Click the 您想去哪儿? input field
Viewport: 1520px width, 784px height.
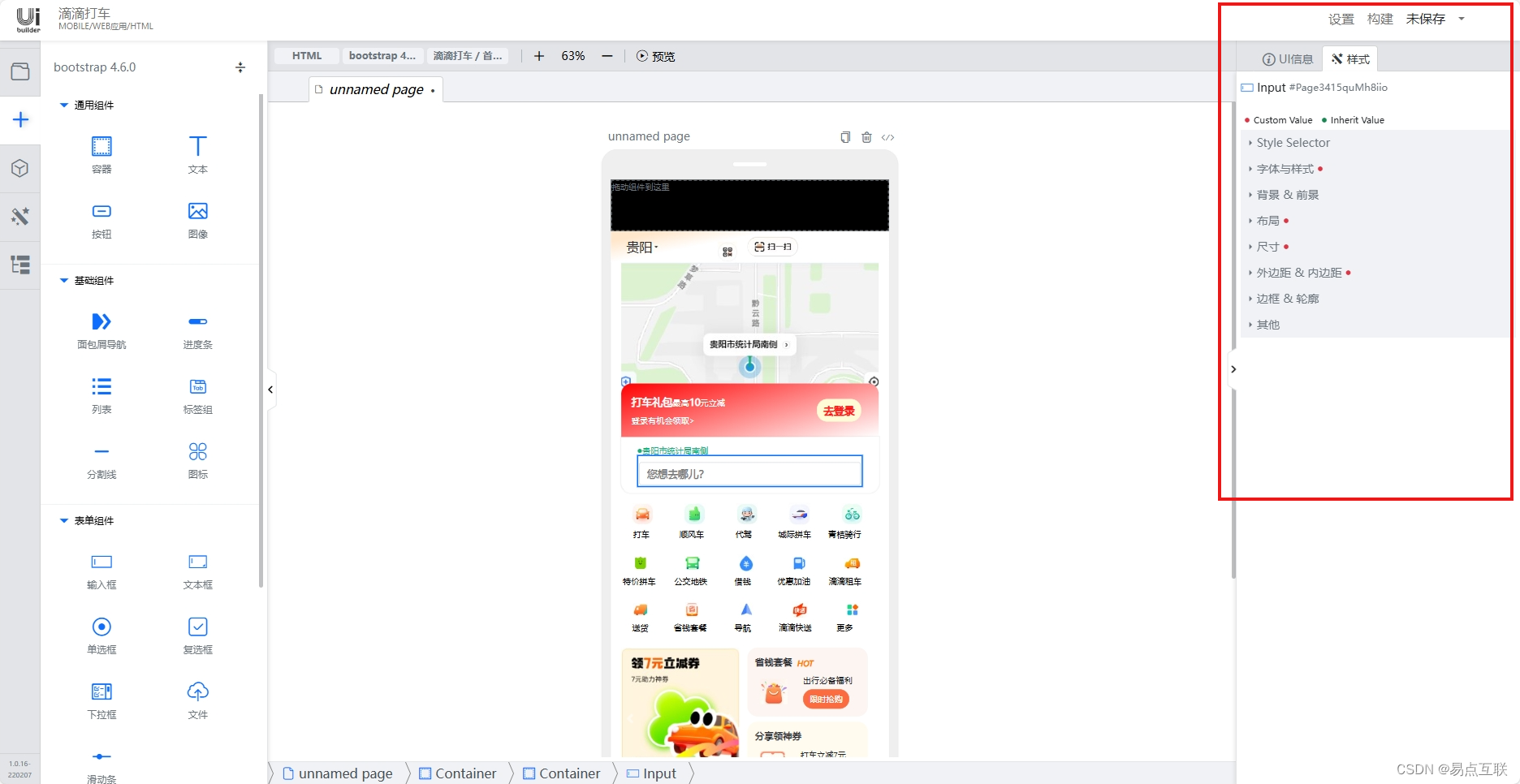pyautogui.click(x=749, y=473)
